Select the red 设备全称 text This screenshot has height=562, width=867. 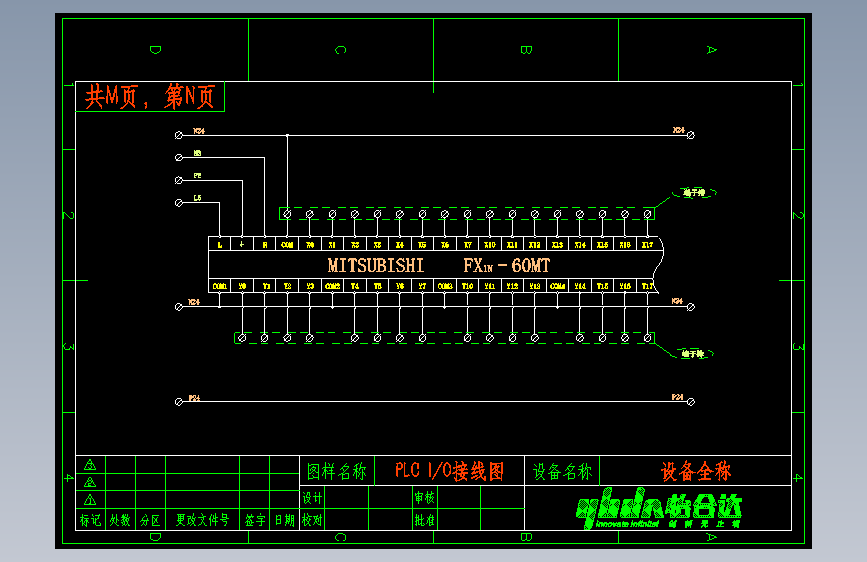point(696,471)
